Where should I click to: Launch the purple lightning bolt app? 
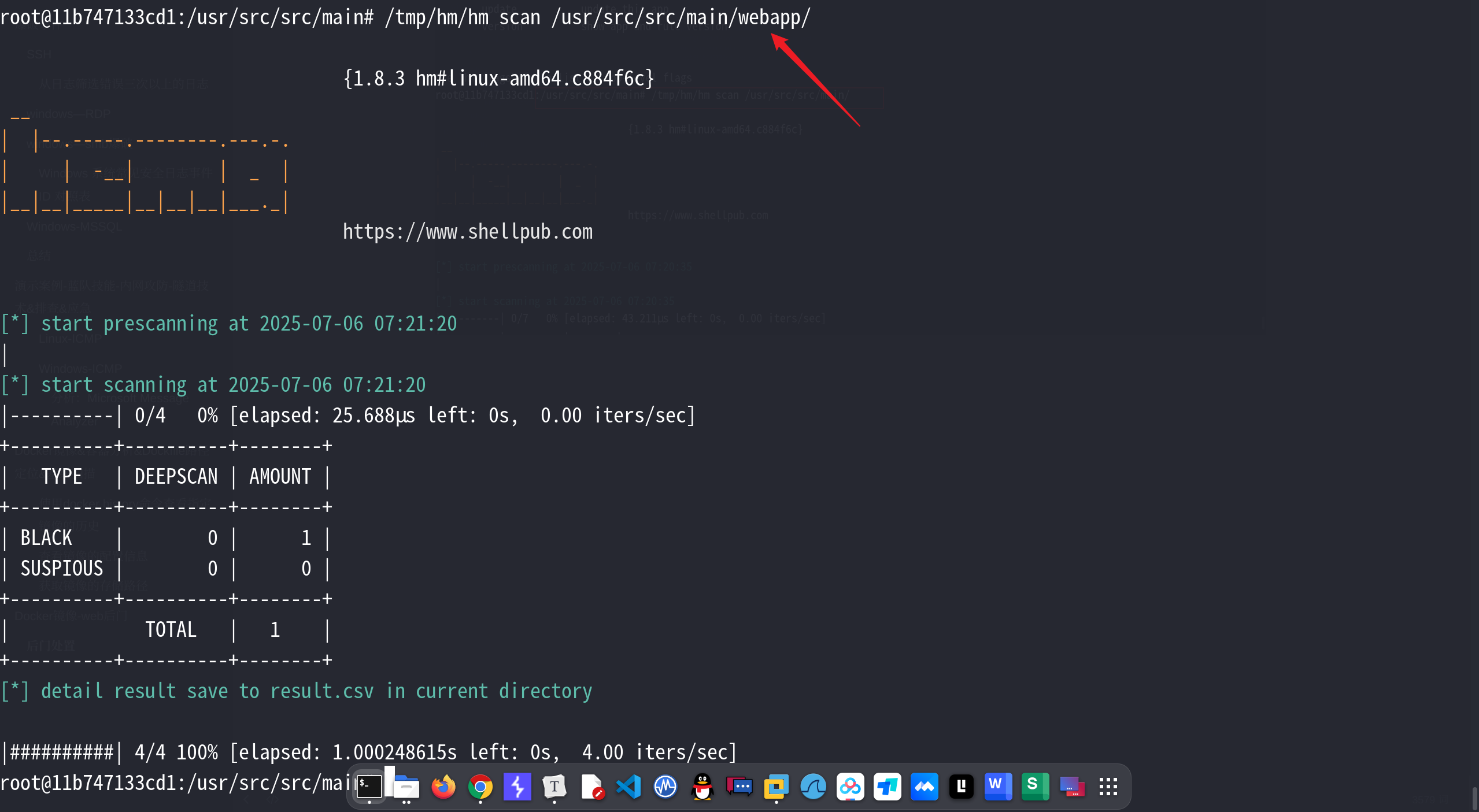517,787
